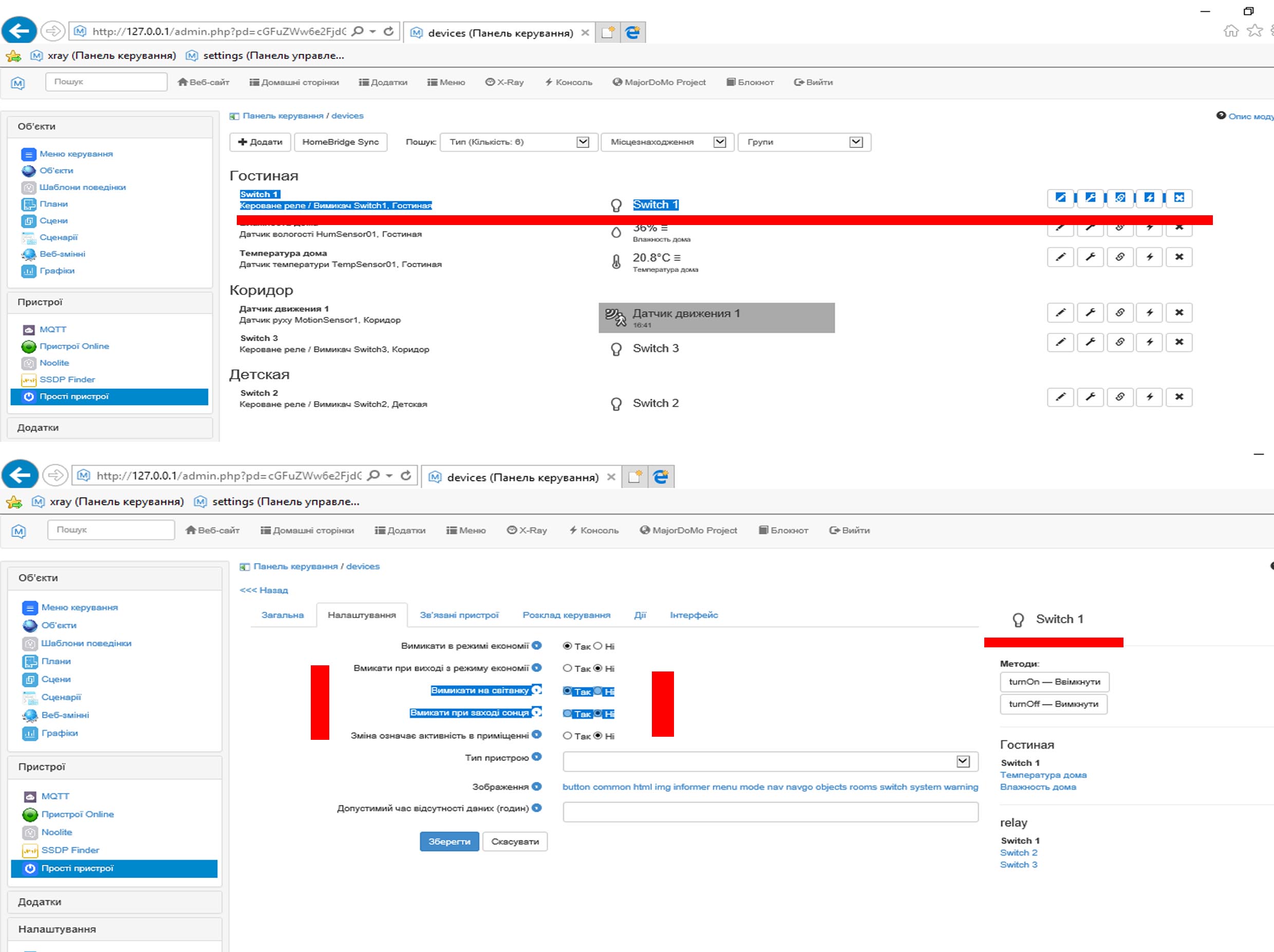Click the help icon beside Зображення label
The width and height of the screenshot is (1274, 952).
537,787
